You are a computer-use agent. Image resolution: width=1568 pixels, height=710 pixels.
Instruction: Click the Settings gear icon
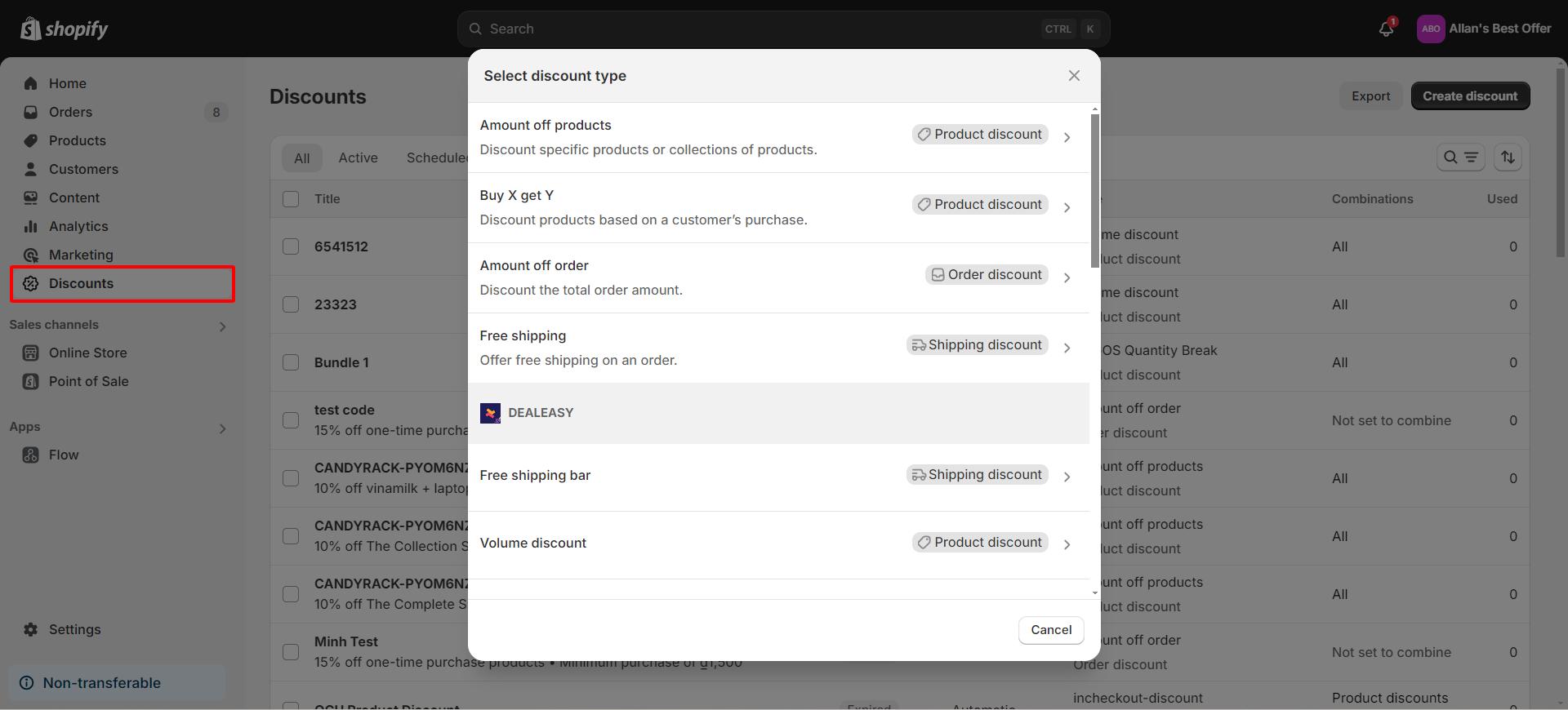click(x=31, y=629)
